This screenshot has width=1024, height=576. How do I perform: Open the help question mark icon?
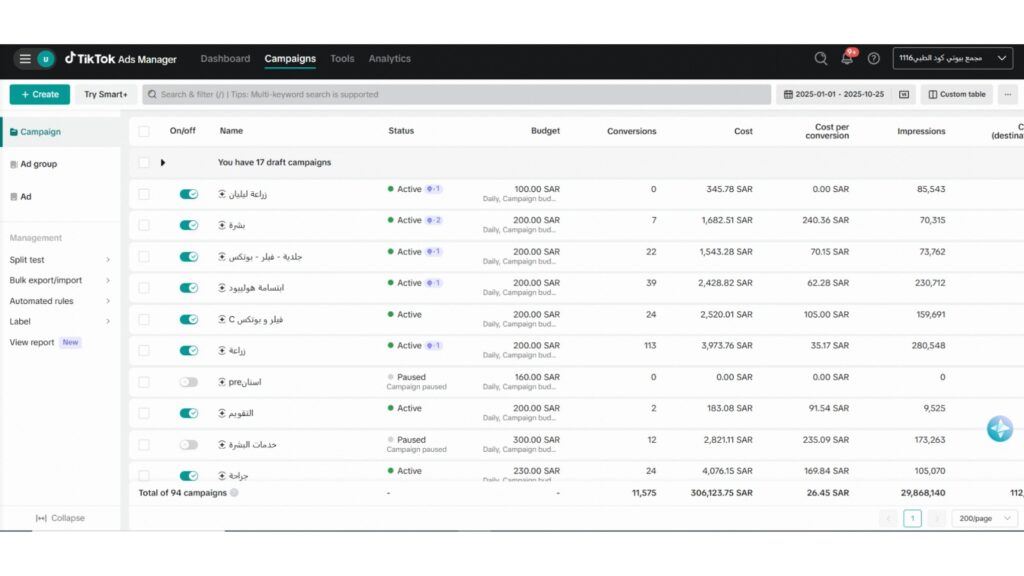pyautogui.click(x=874, y=59)
